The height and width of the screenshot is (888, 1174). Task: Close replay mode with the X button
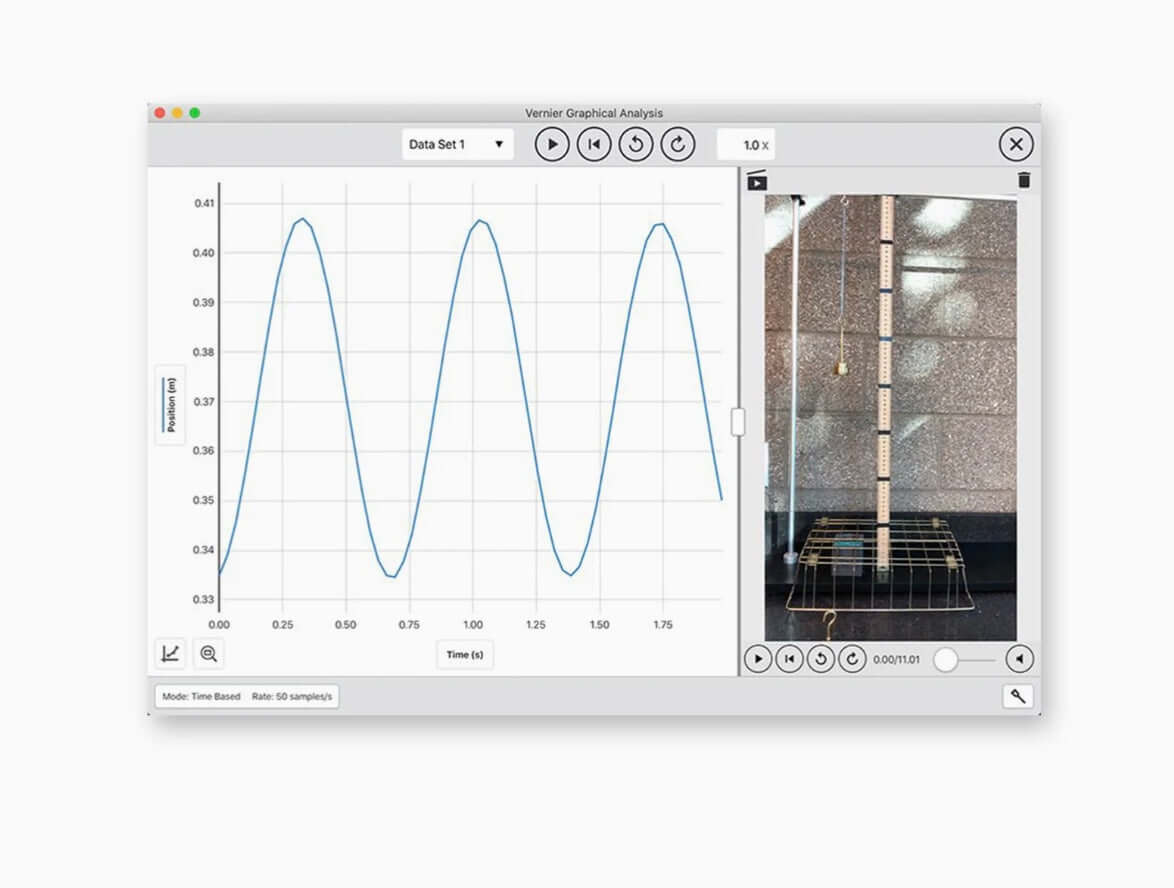coord(1015,145)
